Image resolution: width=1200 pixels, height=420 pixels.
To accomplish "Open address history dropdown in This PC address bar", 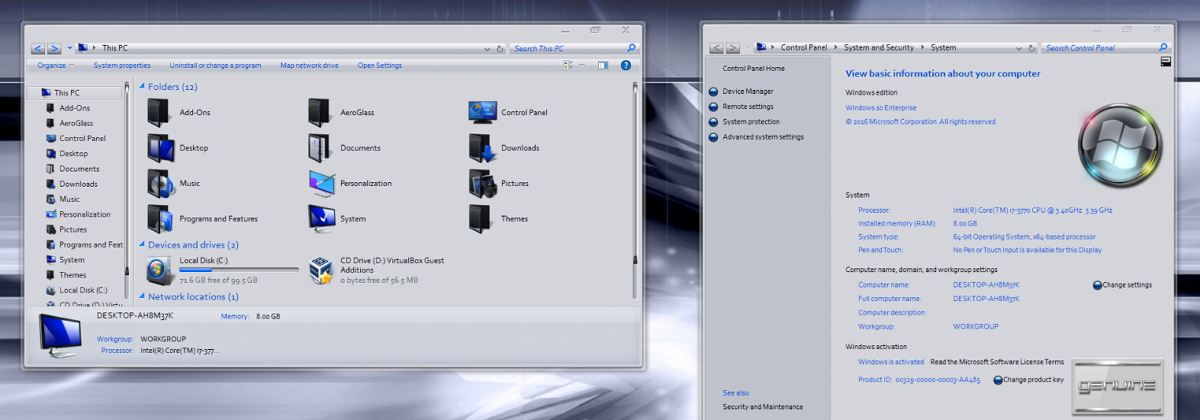I will pyautogui.click(x=488, y=48).
